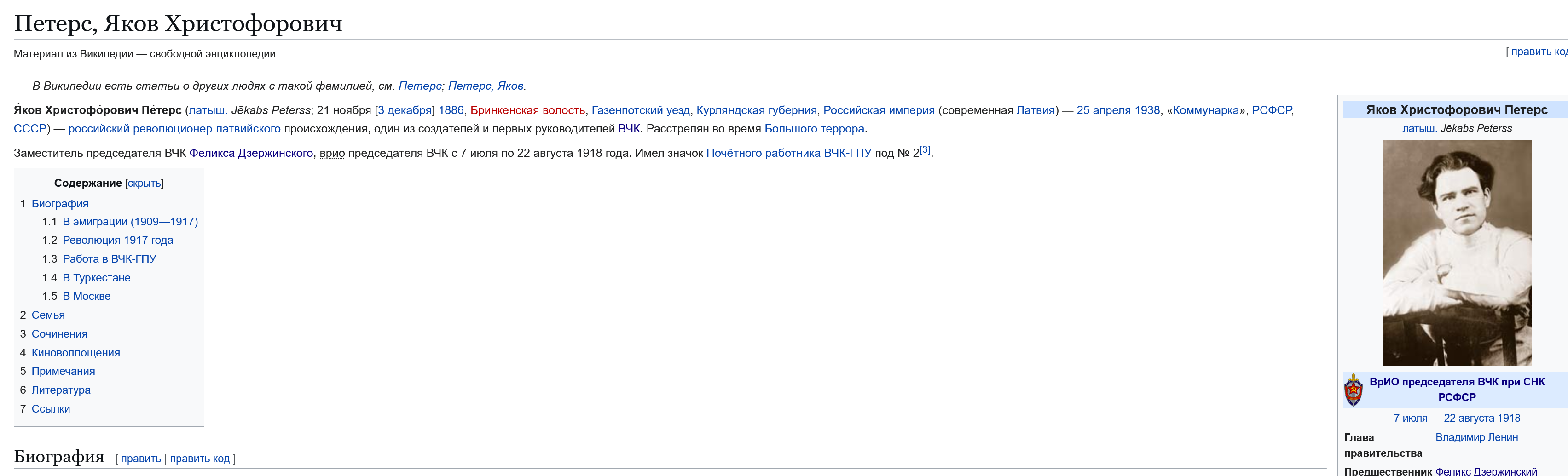This screenshot has height=476, width=1568.
Task: Jump to 'Революция 1917 года' subsection
Action: point(117,240)
